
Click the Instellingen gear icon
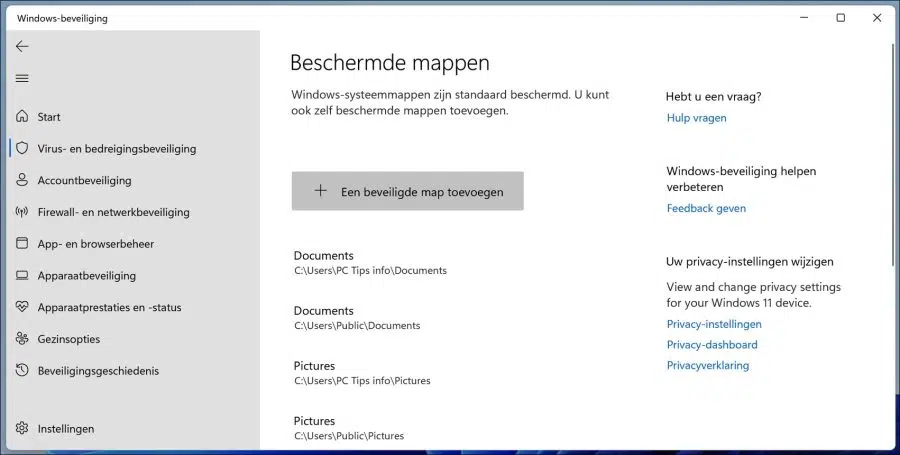pyautogui.click(x=22, y=428)
